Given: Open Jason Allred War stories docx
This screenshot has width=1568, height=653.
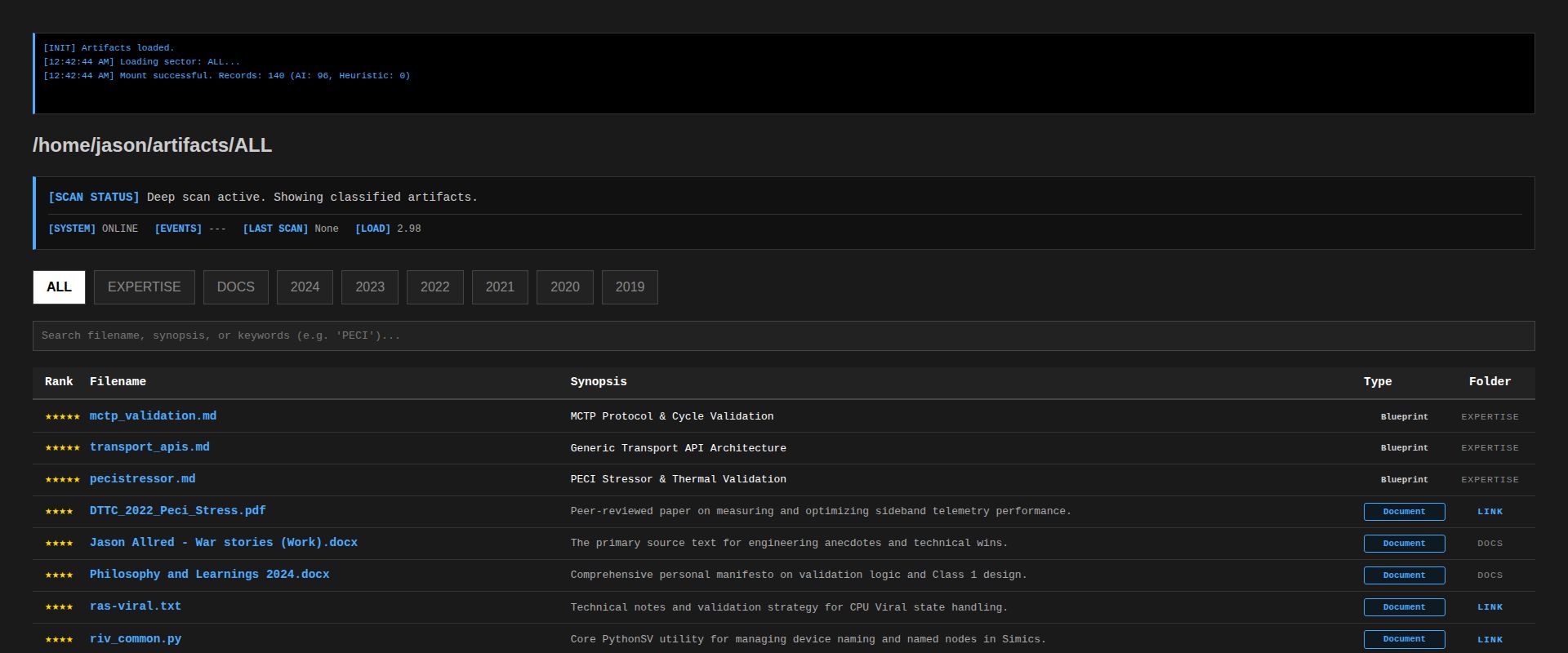Looking at the screenshot, I should point(223,543).
